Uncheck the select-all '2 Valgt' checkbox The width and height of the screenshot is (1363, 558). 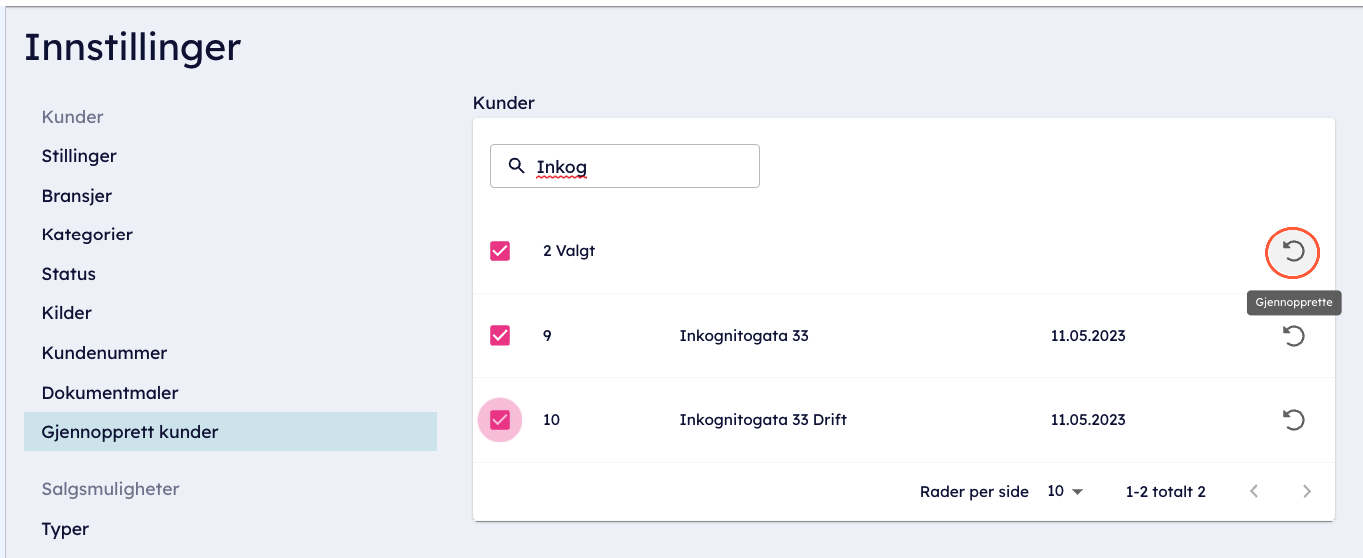(x=500, y=251)
